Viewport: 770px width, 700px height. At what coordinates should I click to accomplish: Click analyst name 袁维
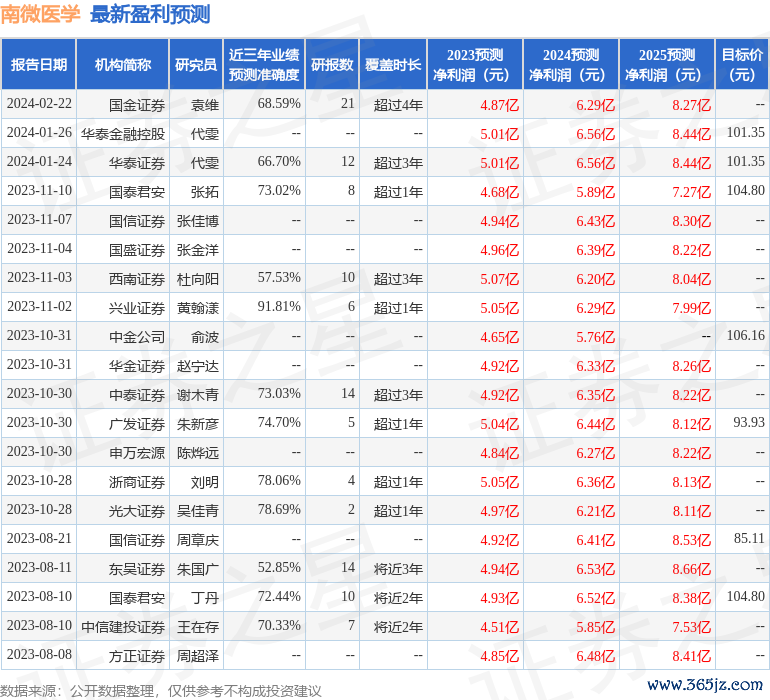coord(205,105)
